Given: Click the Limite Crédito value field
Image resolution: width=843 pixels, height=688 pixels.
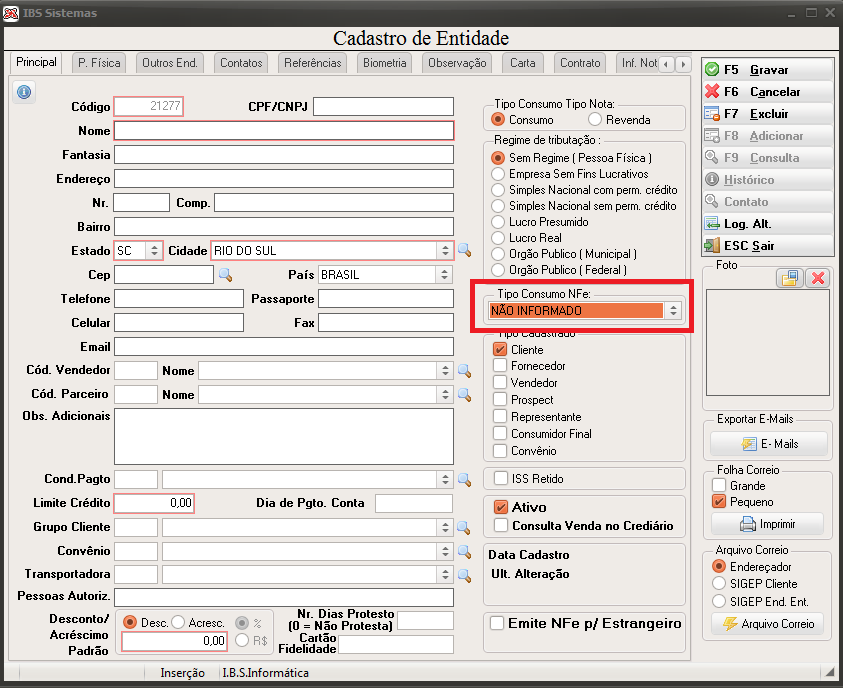Looking at the screenshot, I should point(154,503).
